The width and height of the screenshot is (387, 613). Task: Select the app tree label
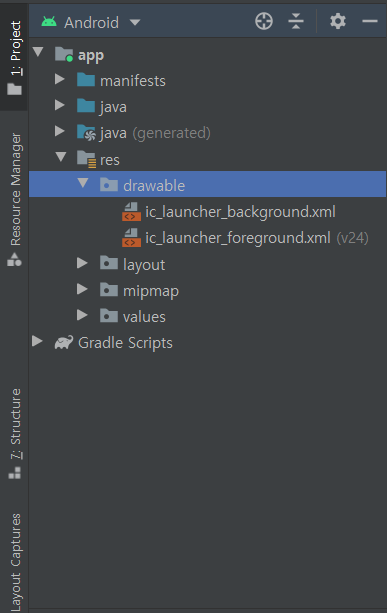(x=91, y=56)
